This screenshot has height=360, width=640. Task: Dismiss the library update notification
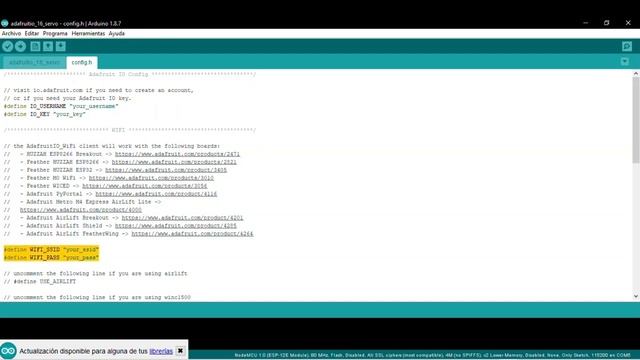click(x=180, y=351)
